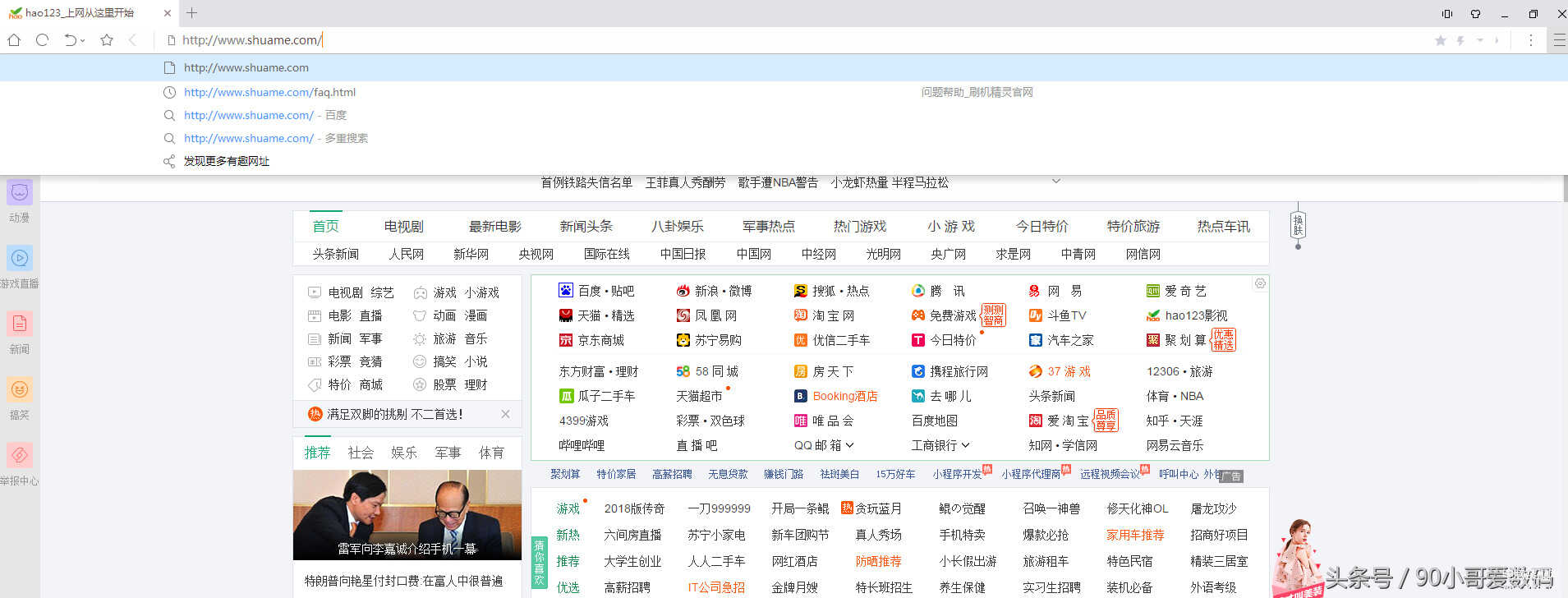The height and width of the screenshot is (598, 1568).
Task: Click the undo/restore closed tab icon
Action: (71, 39)
